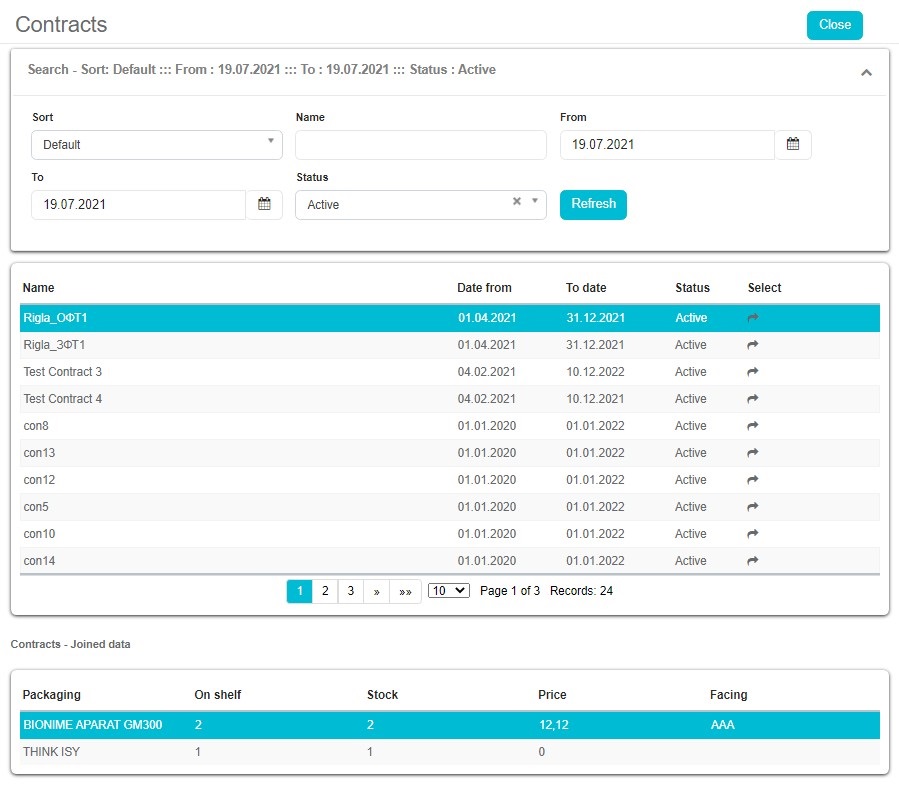Close the Contracts dialog
The image size is (899, 805).
834,25
